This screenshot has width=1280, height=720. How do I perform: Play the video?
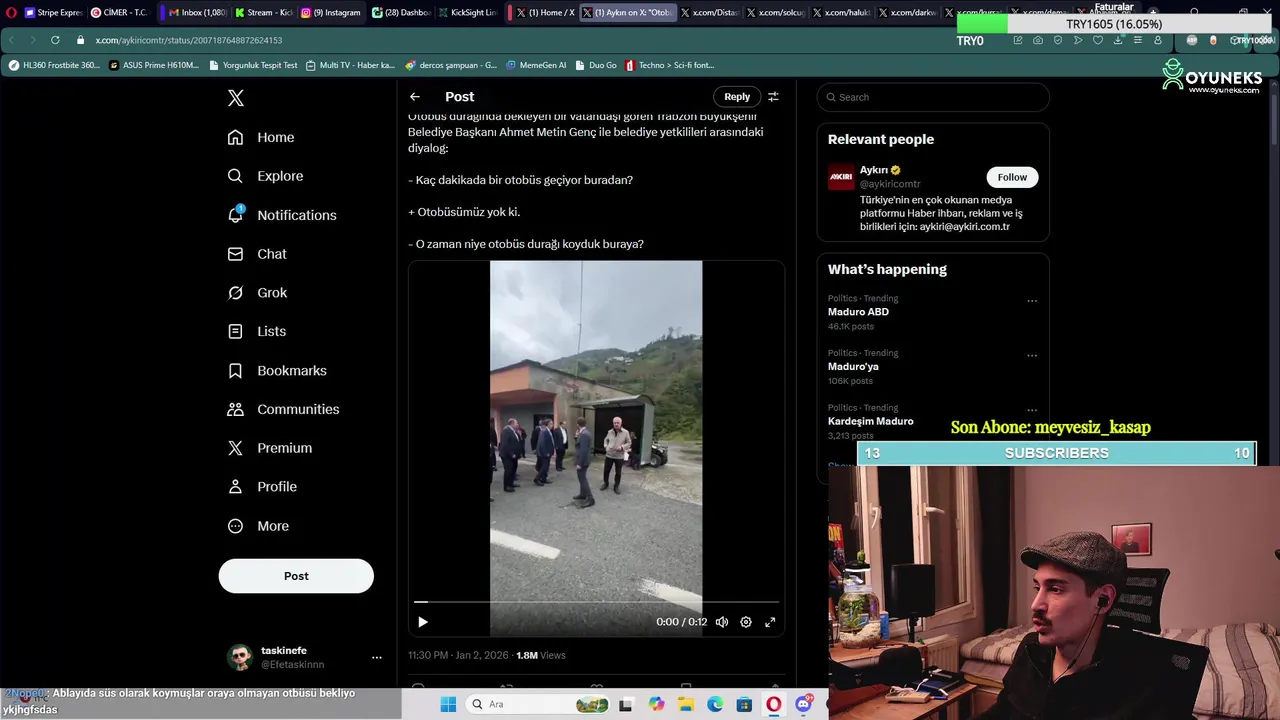tap(423, 622)
